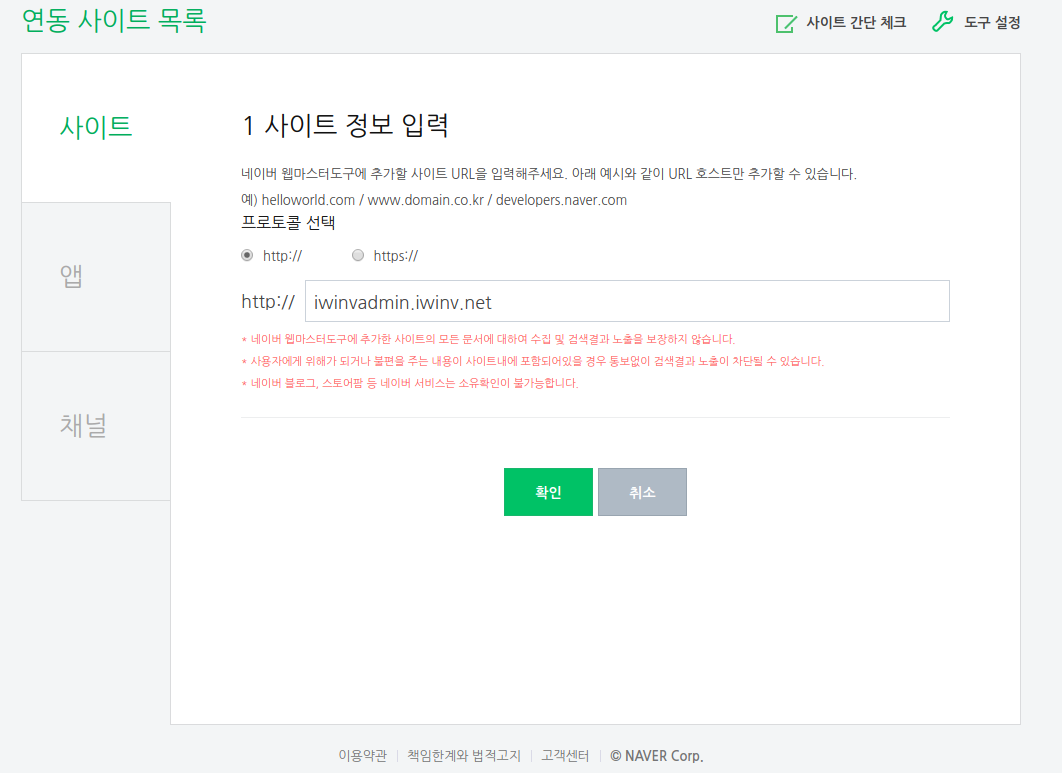Click the http:// prefix beside URL field
Image resolution: width=1062 pixels, height=773 pixels.
(268, 302)
